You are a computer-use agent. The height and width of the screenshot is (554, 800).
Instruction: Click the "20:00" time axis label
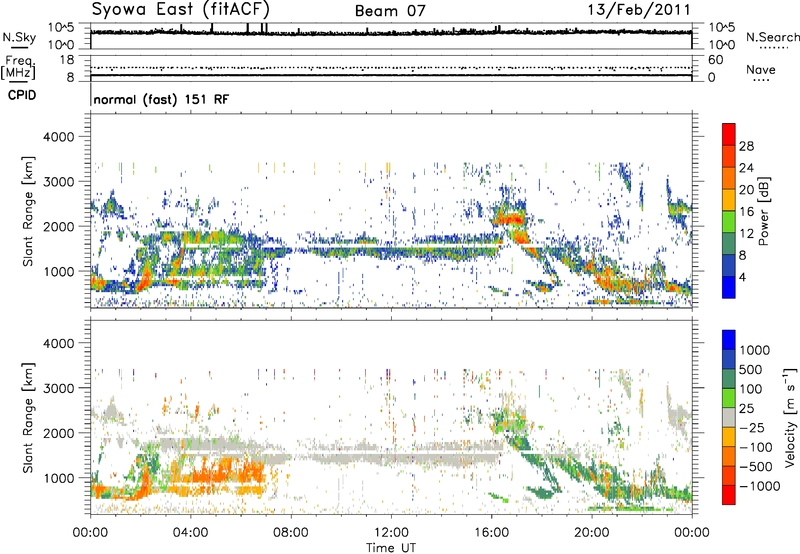(592, 533)
